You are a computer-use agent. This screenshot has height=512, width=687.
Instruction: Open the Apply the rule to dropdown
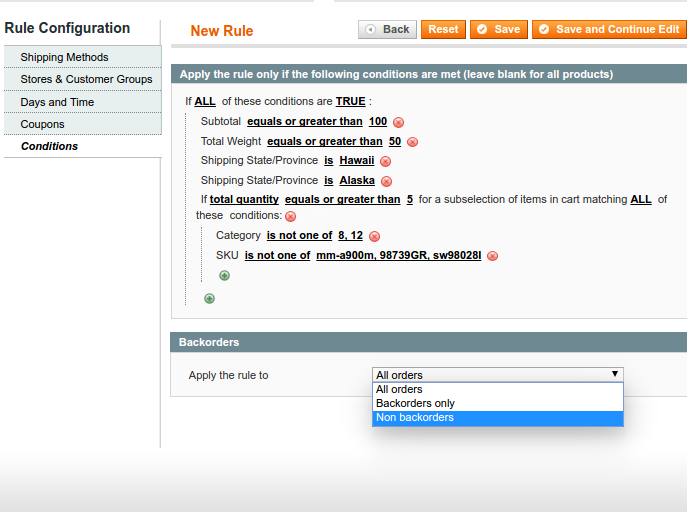(497, 374)
